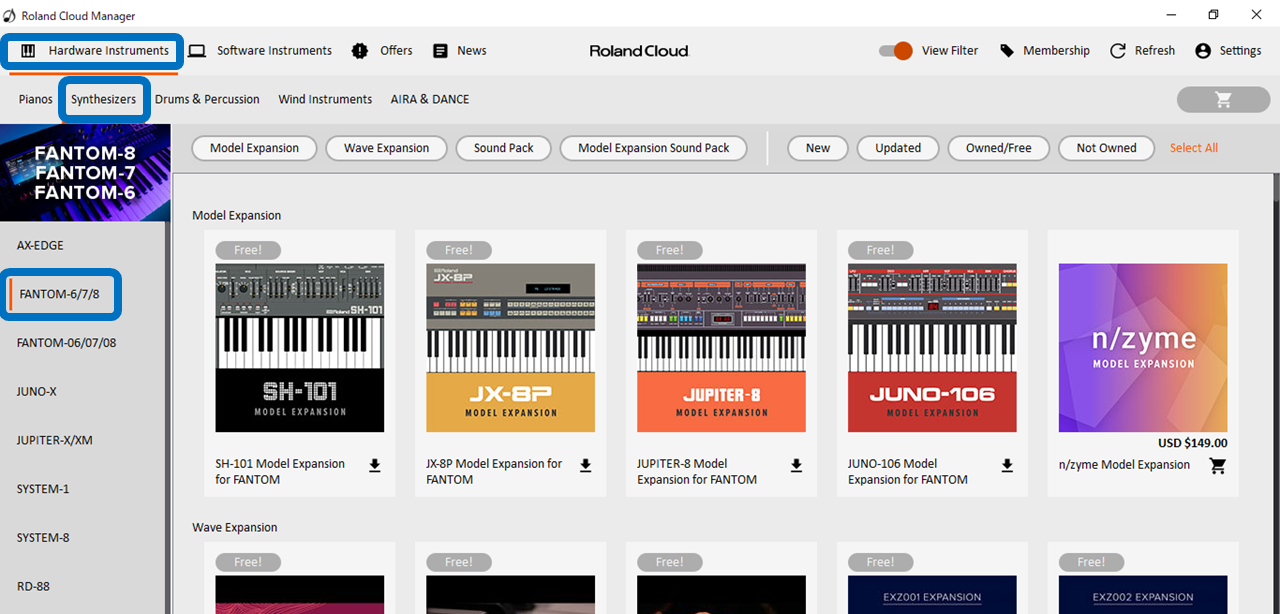The height and width of the screenshot is (614, 1280).
Task: Add n/zyme Model Expansion to cart
Action: pos(1217,466)
